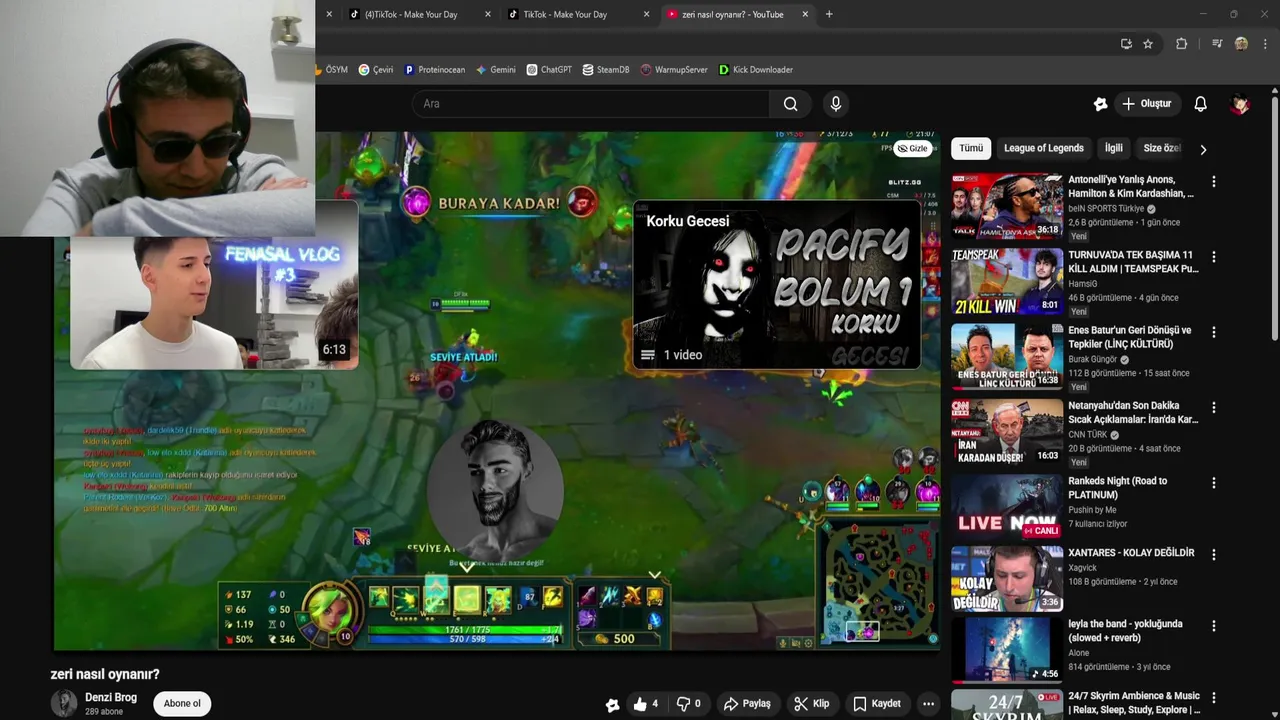Image resolution: width=1280 pixels, height=720 pixels.
Task: Open options menu for leyla the band video
Action: [1213, 626]
